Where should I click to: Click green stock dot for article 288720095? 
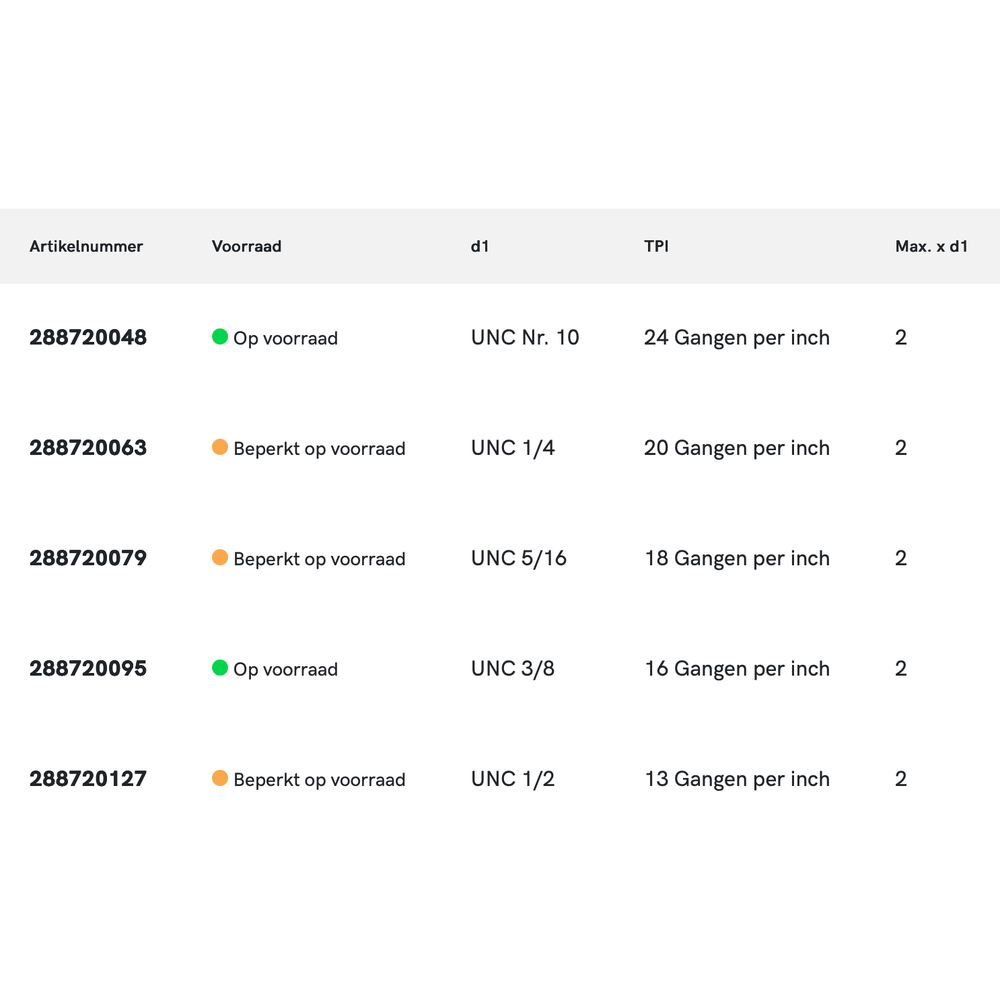point(220,668)
